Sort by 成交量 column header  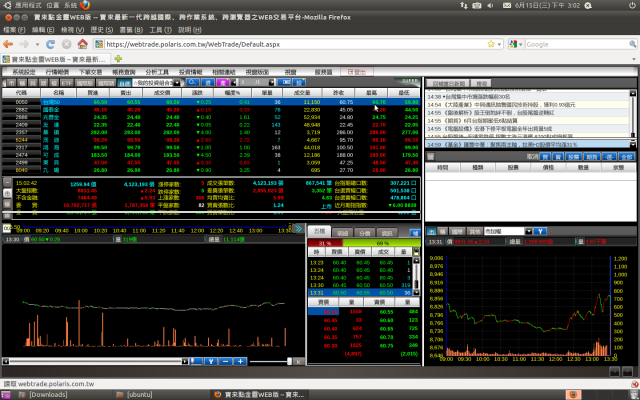click(302, 93)
